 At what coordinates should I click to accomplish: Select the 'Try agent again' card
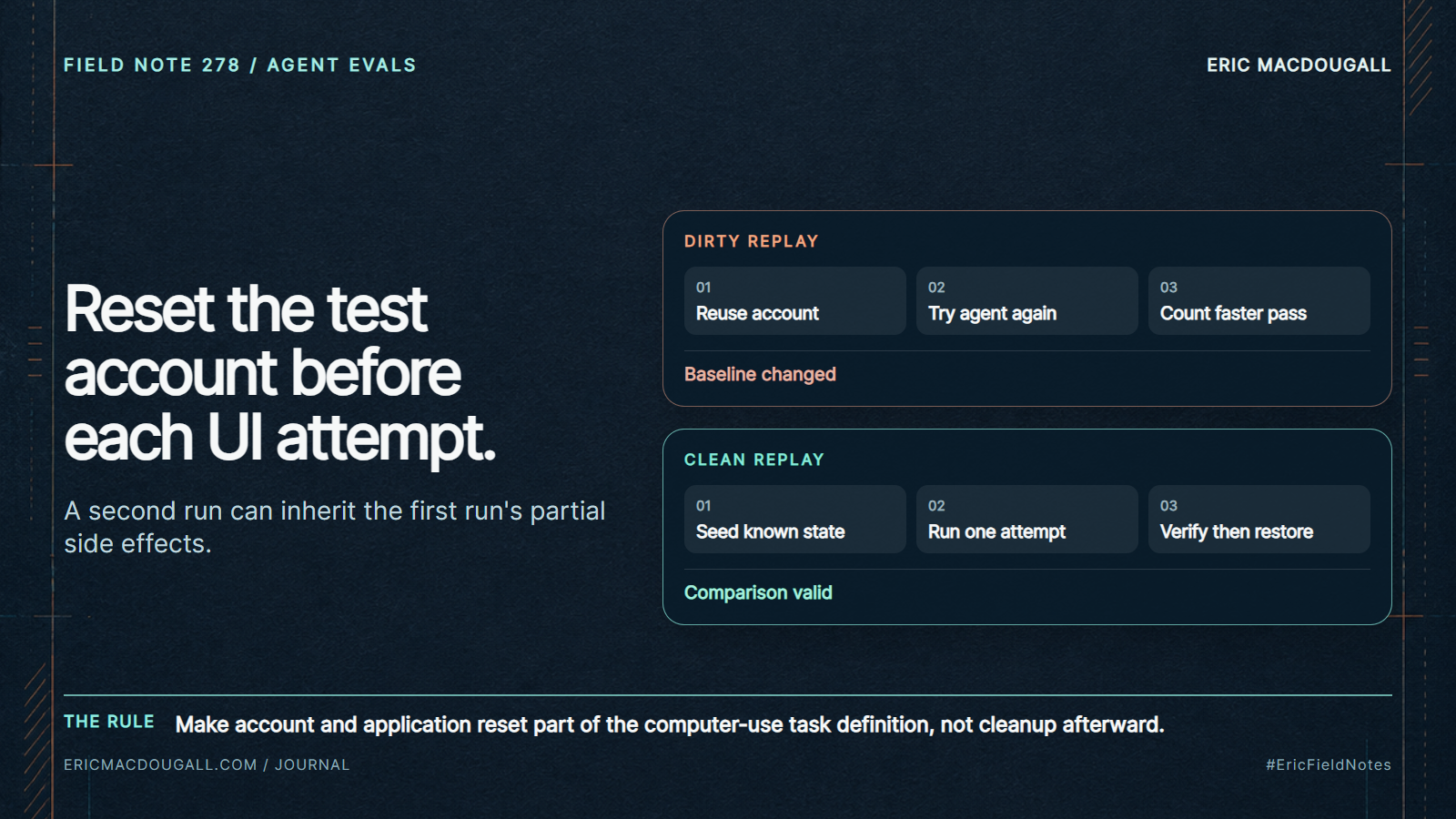click(x=1026, y=300)
